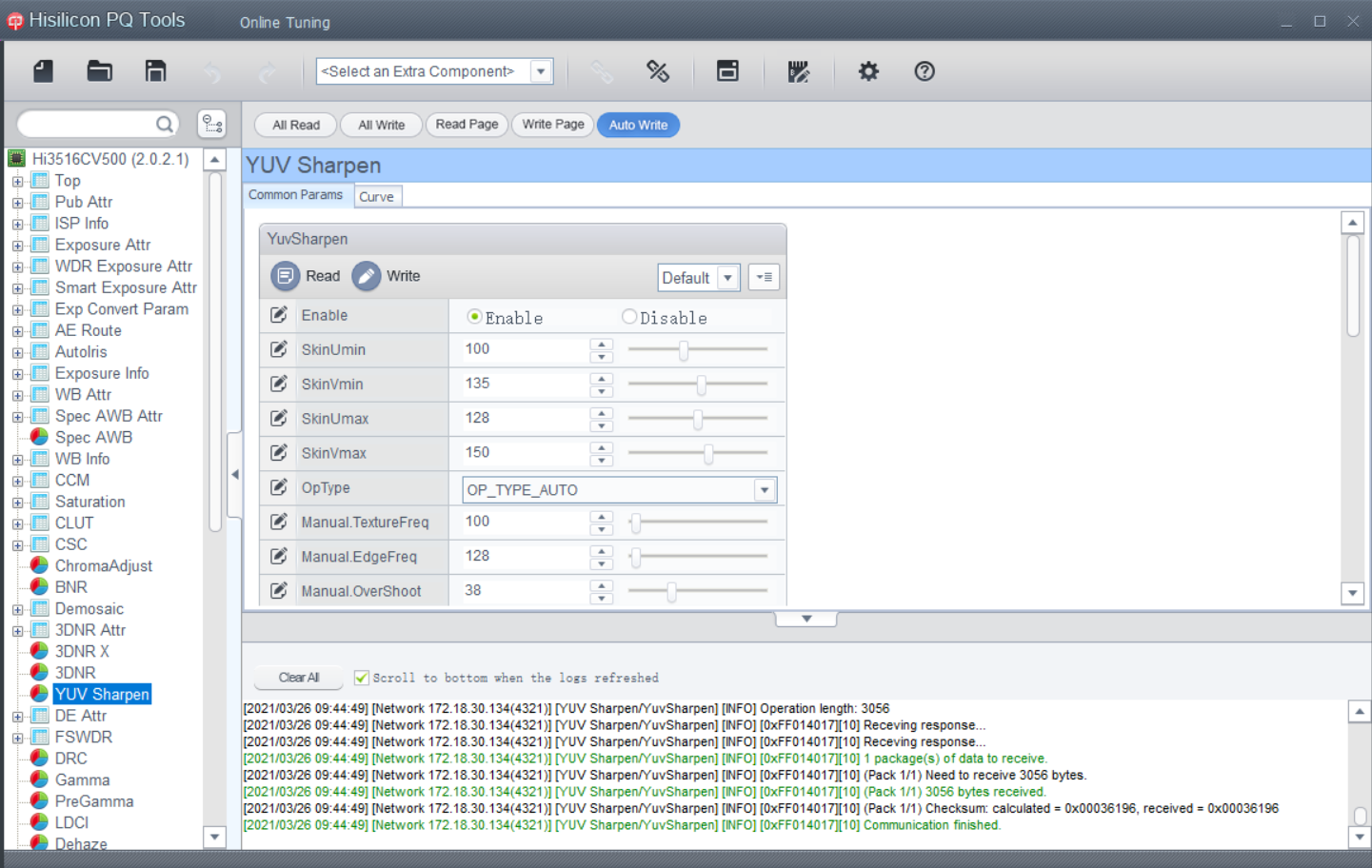Click the edit icon for Manual.TextureFreq row
The image size is (1372, 868).
(x=279, y=522)
